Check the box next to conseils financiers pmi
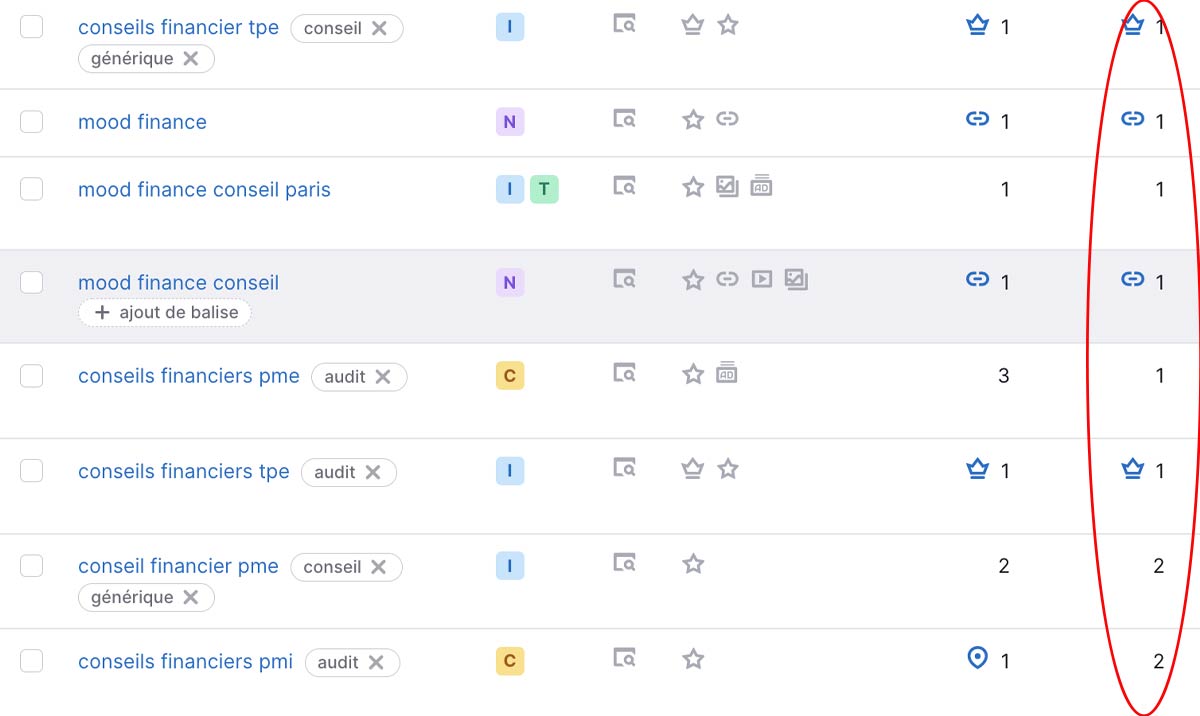The image size is (1200, 716). [x=32, y=661]
